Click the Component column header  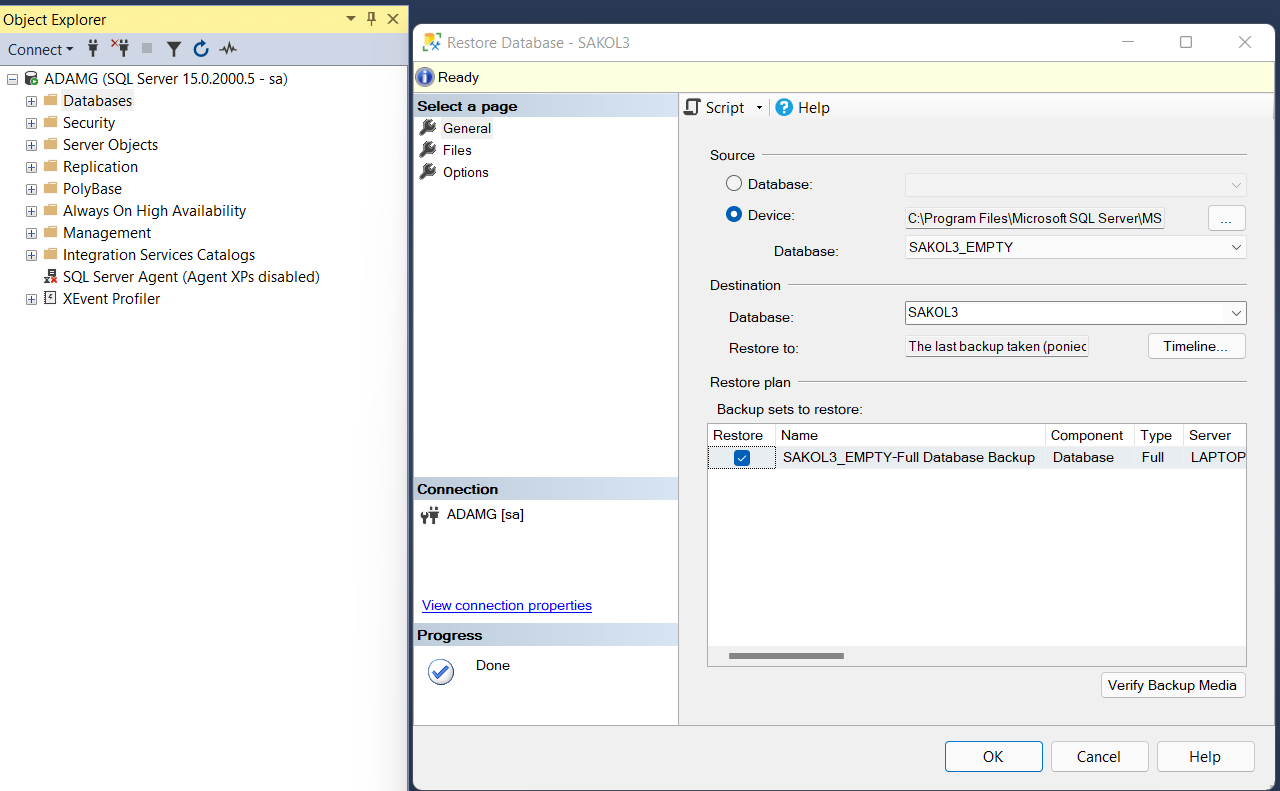tap(1090, 435)
